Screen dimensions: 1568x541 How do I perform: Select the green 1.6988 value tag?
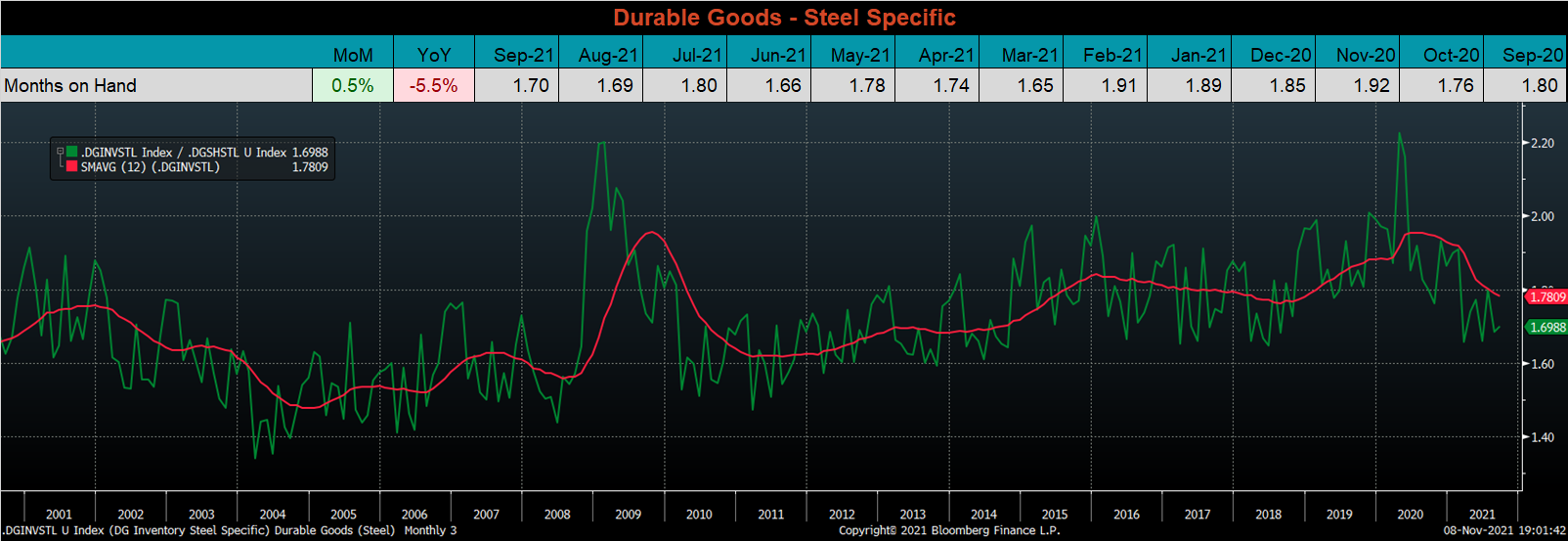1546,328
